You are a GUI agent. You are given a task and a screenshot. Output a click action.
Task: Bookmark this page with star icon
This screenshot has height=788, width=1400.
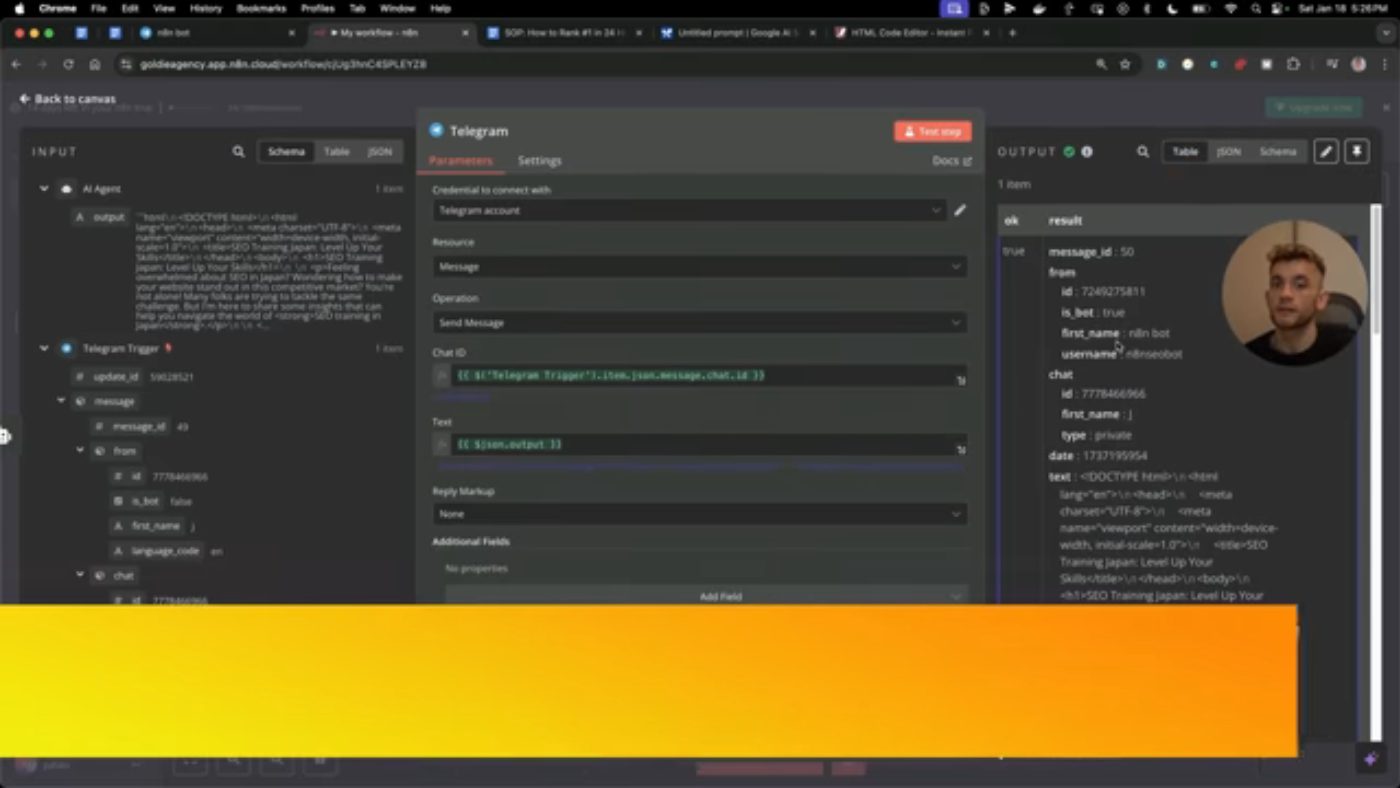click(x=1125, y=64)
